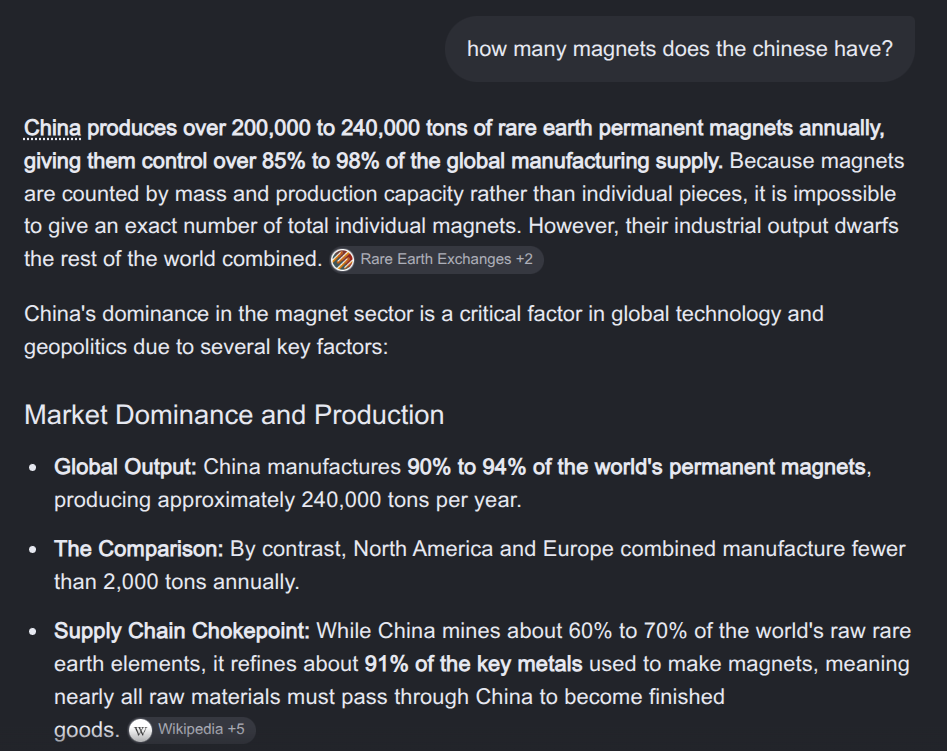Select the user question message bubble
Viewport: 947px width, 751px height.
click(x=679, y=49)
